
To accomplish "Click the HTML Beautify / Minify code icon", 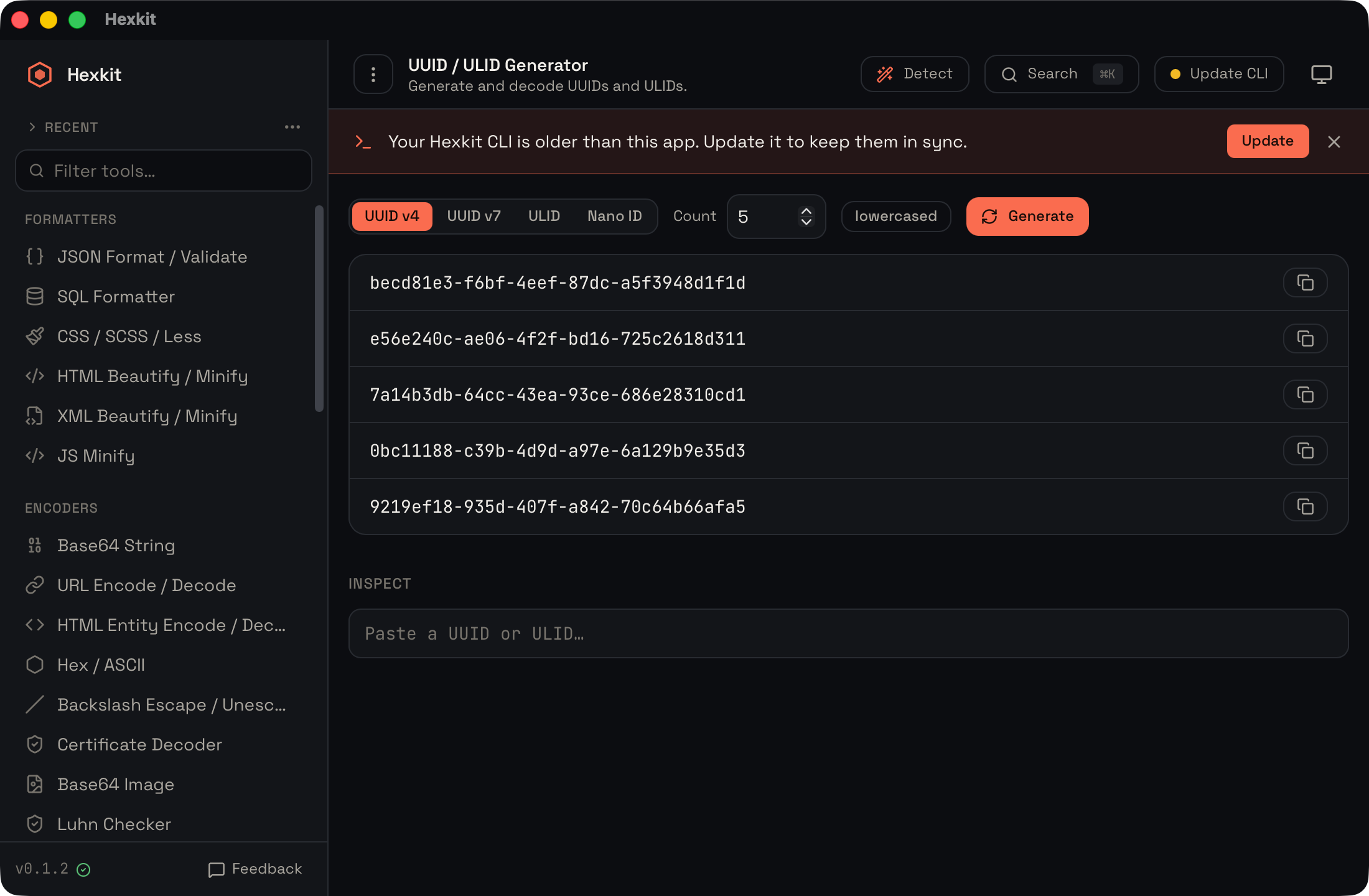I will [35, 376].
